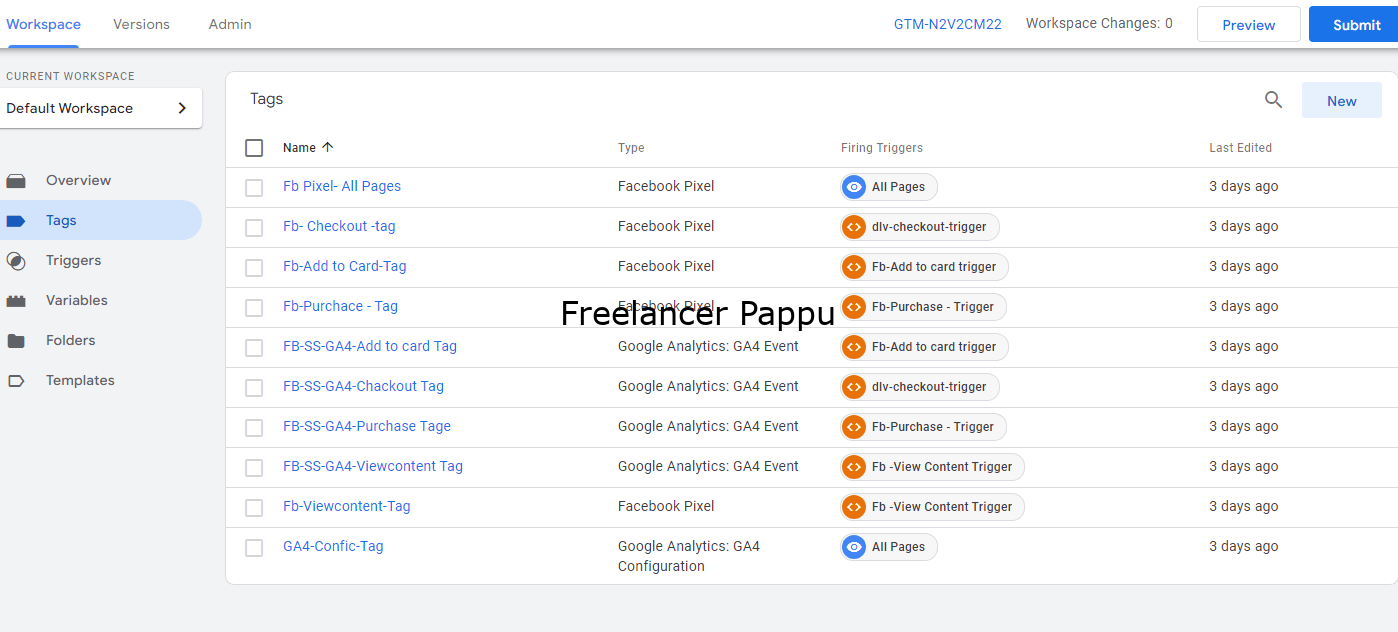Image resolution: width=1398 pixels, height=632 pixels.
Task: Open container ID GTM-N2V2CM22 link
Action: click(x=948, y=24)
